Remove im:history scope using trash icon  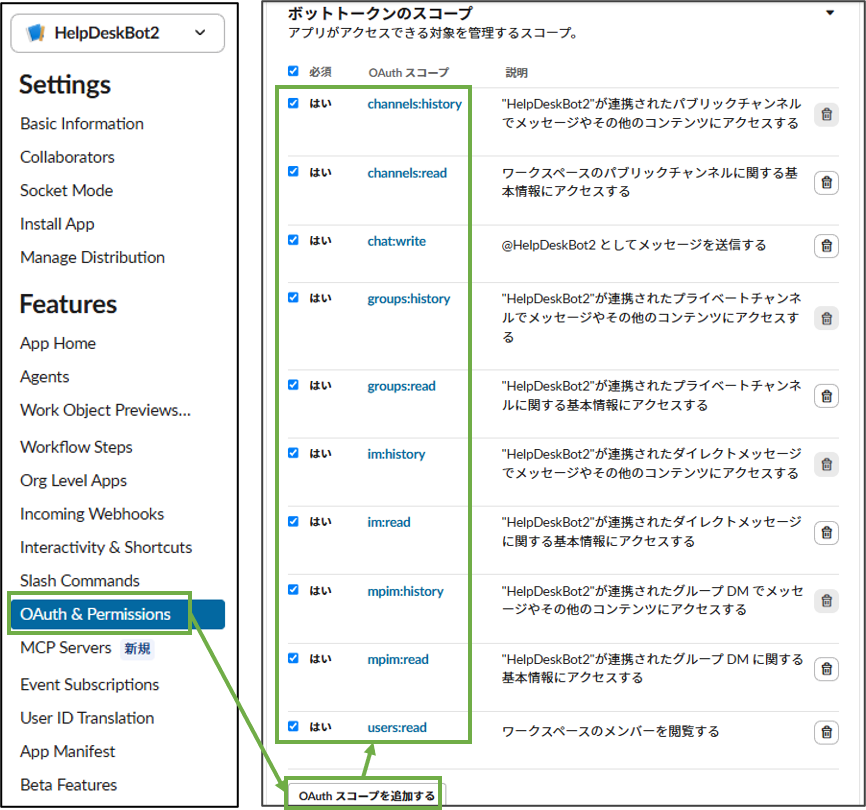coord(826,464)
